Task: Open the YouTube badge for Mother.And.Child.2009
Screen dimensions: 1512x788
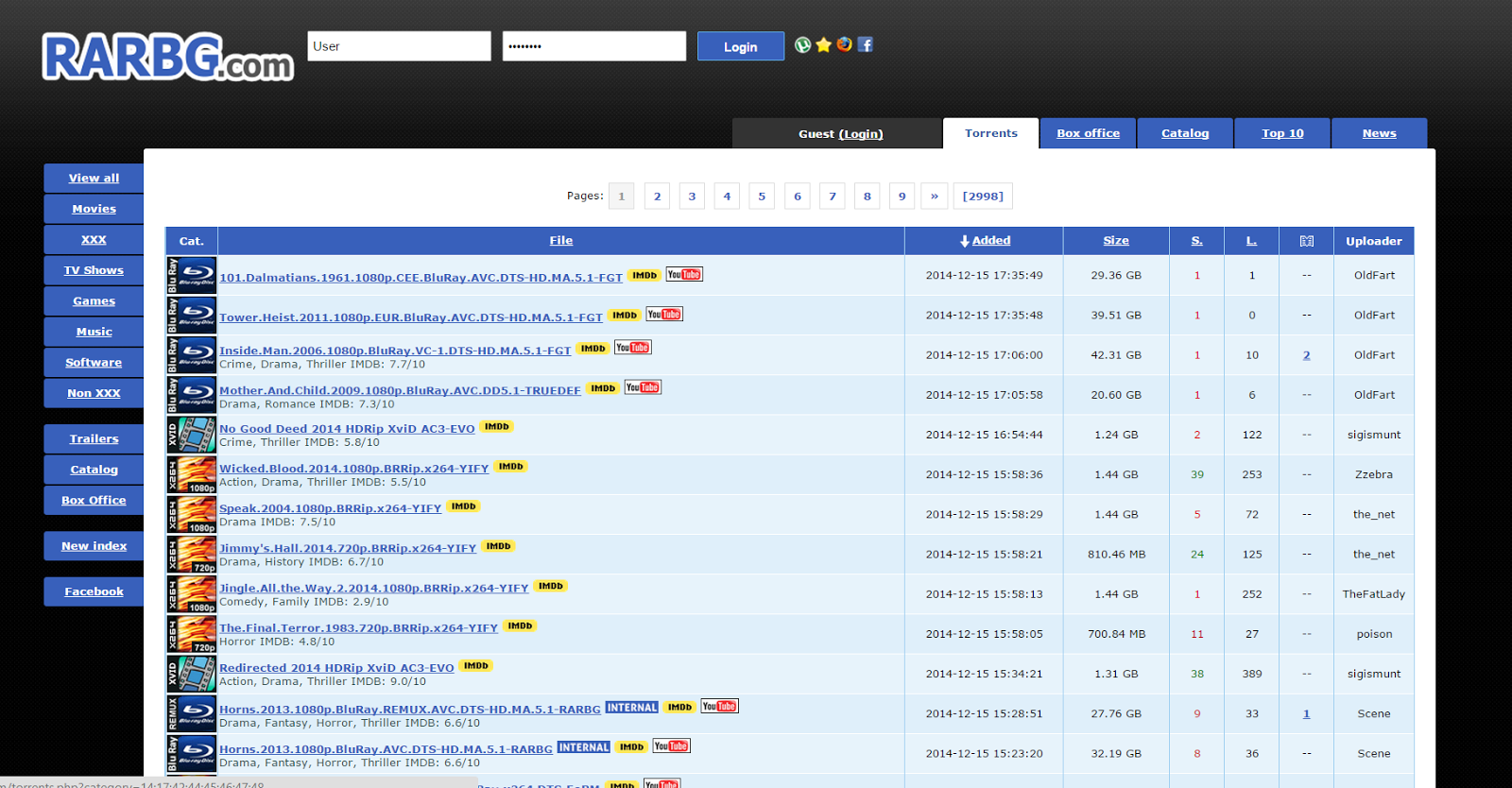Action: [643, 387]
